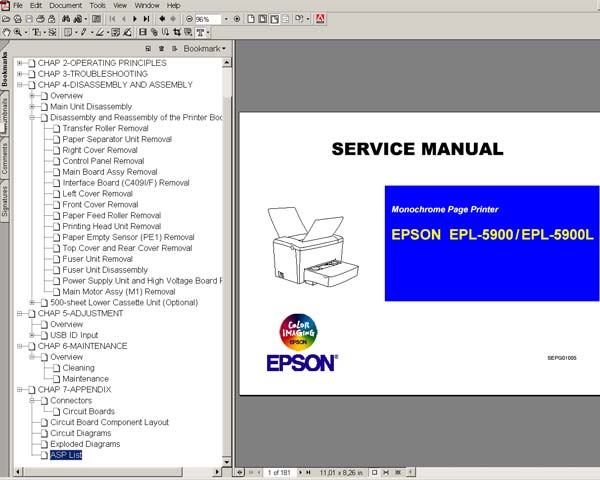Click status bar Next Page arrow

click(x=300, y=473)
